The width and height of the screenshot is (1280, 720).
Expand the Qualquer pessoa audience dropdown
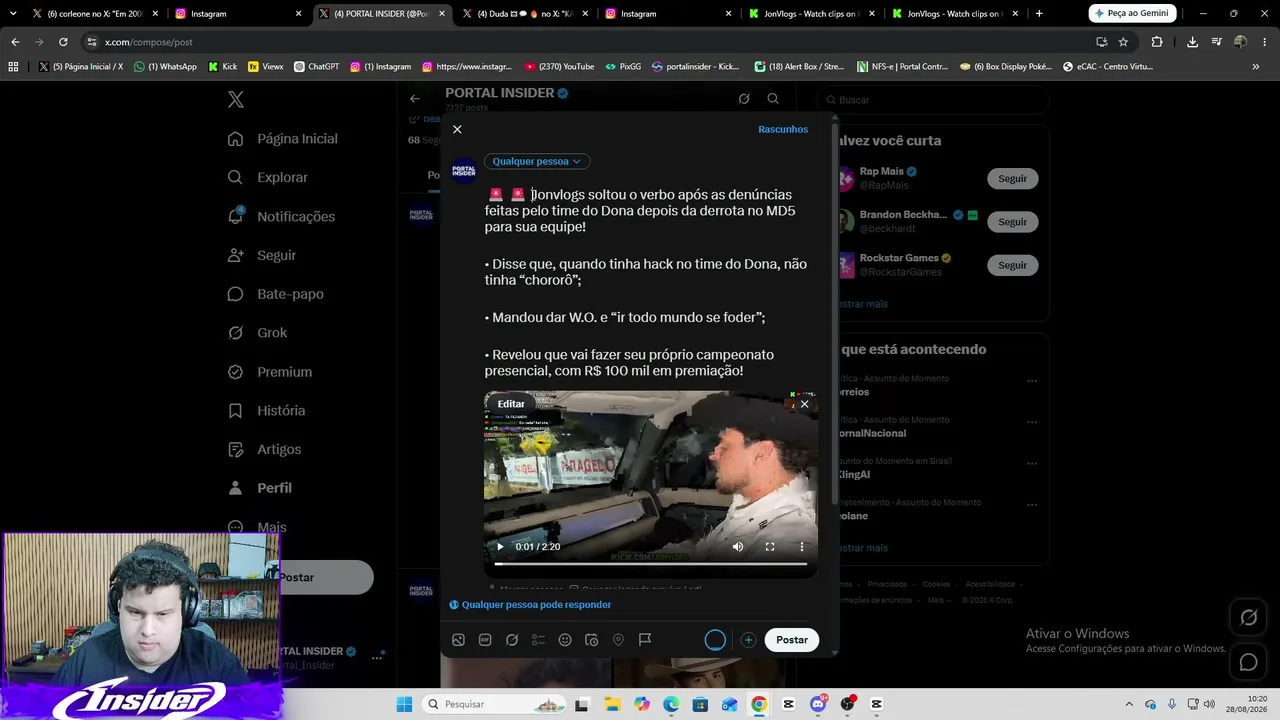click(537, 161)
